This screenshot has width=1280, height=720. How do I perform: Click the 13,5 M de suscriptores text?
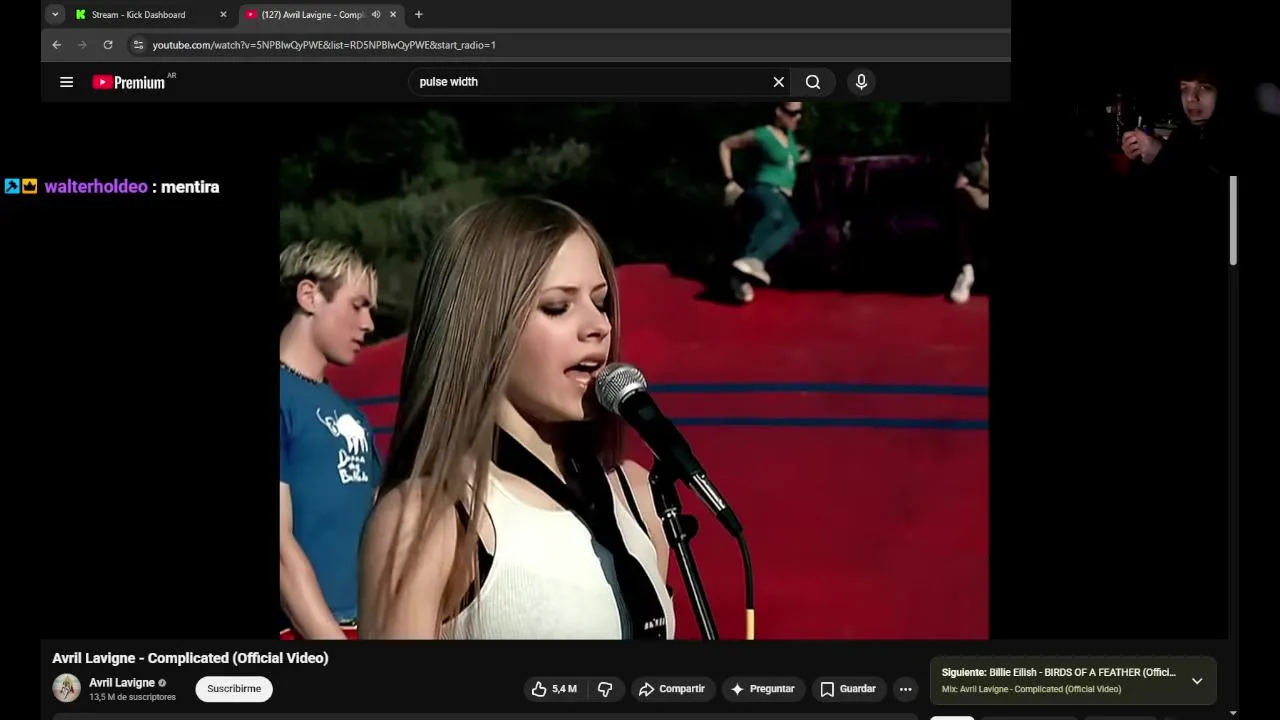click(132, 697)
